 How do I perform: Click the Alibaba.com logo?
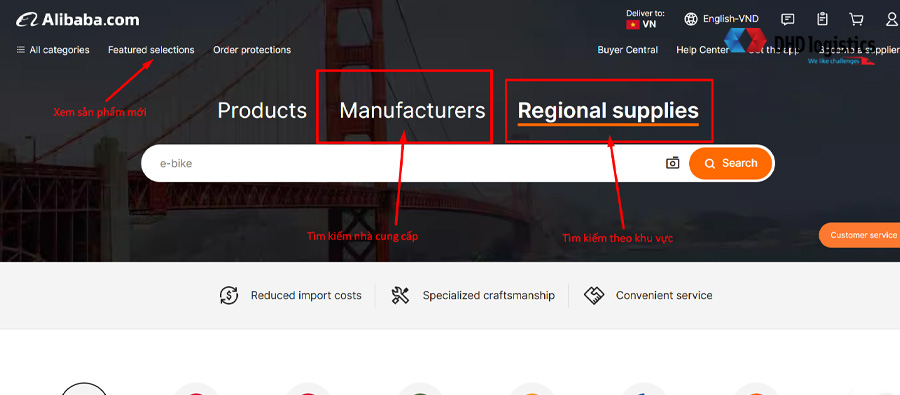pos(77,20)
